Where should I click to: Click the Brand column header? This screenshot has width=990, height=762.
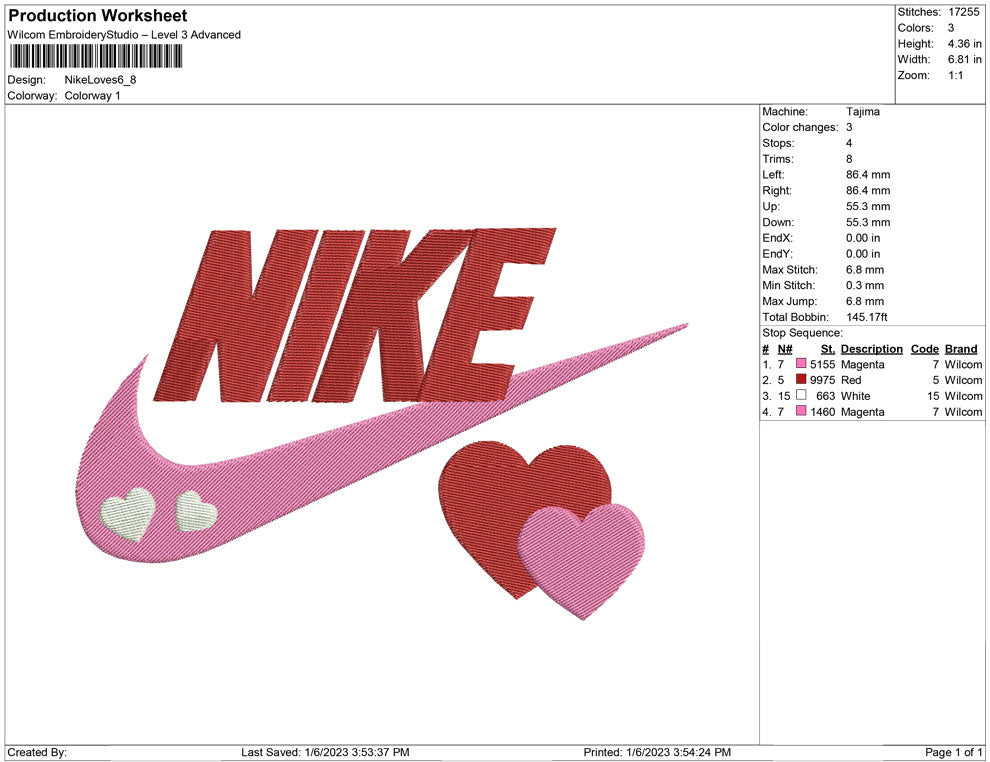[960, 348]
